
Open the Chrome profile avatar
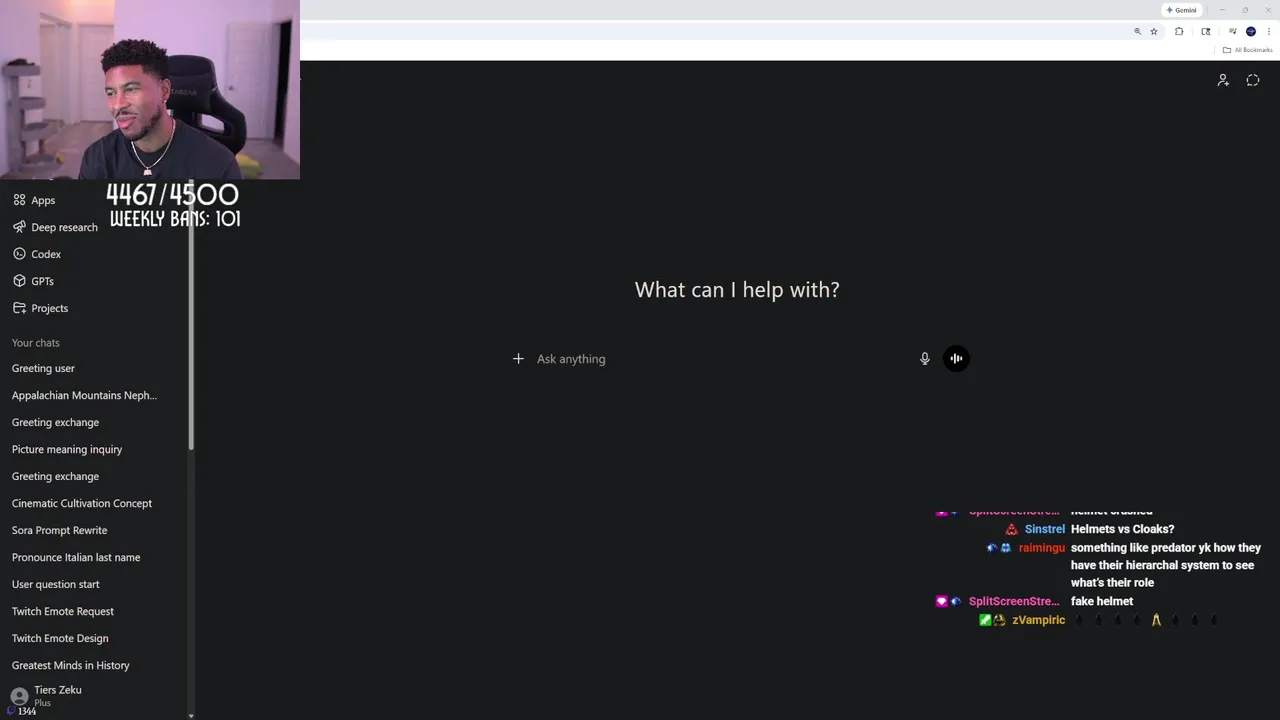click(x=1251, y=31)
